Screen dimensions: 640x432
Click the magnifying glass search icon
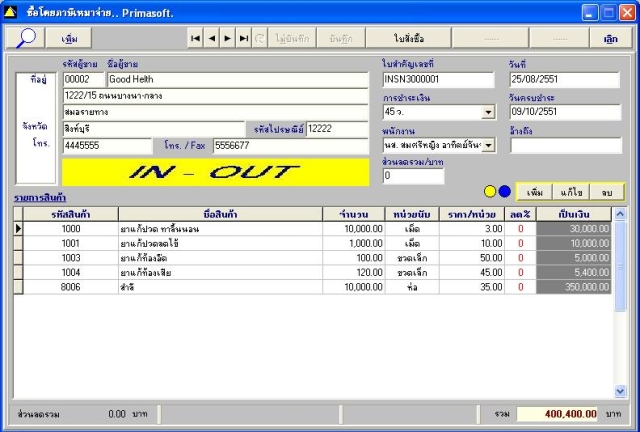(x=25, y=38)
